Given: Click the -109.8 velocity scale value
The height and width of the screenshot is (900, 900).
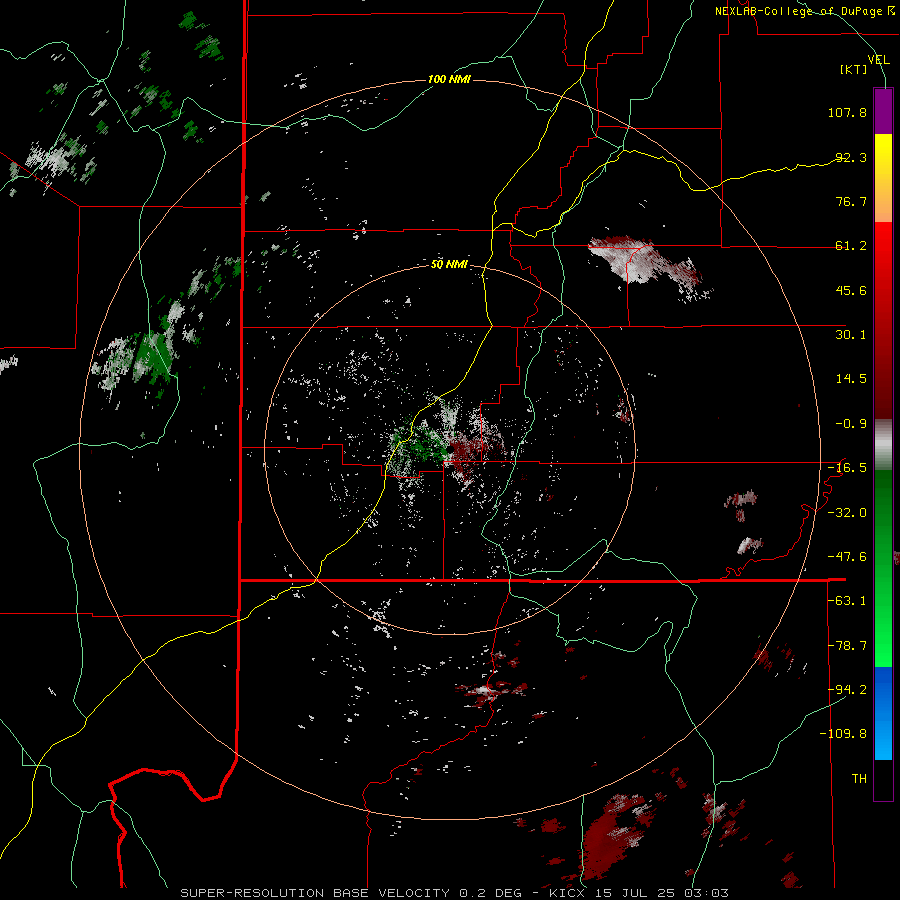Looking at the screenshot, I should click(843, 734).
